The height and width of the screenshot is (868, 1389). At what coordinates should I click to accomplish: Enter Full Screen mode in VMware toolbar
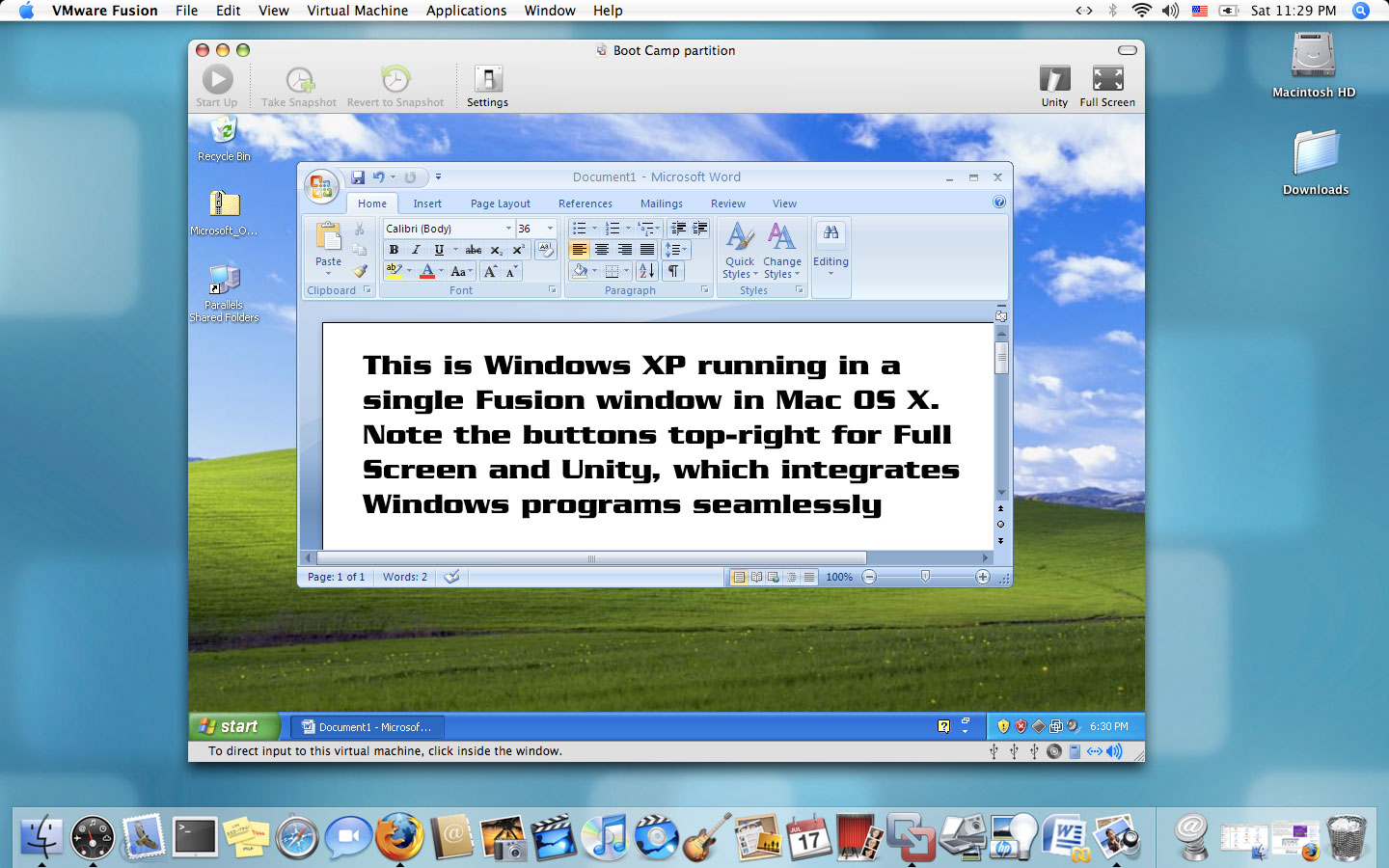click(1107, 86)
